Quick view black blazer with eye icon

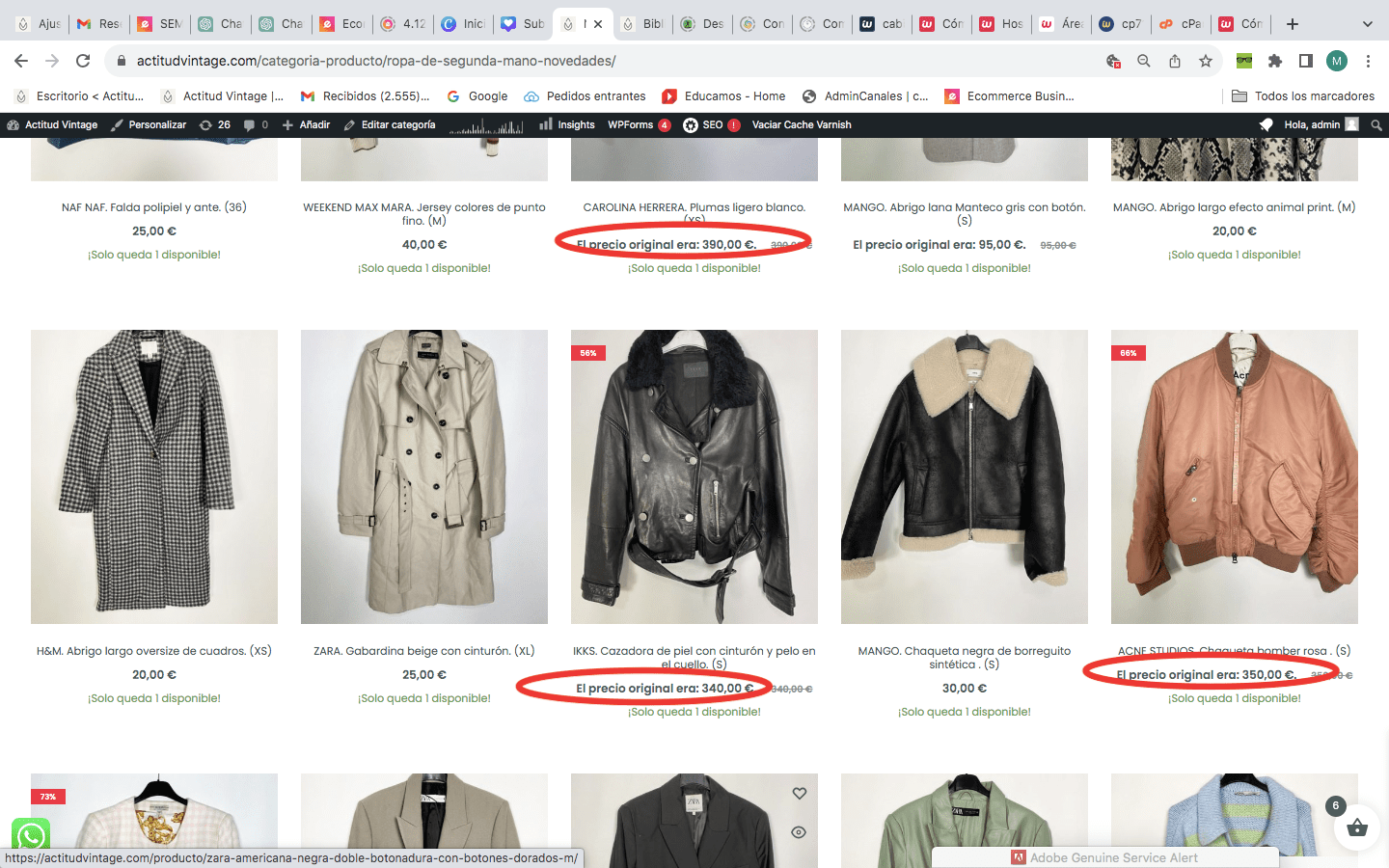pyautogui.click(x=799, y=831)
